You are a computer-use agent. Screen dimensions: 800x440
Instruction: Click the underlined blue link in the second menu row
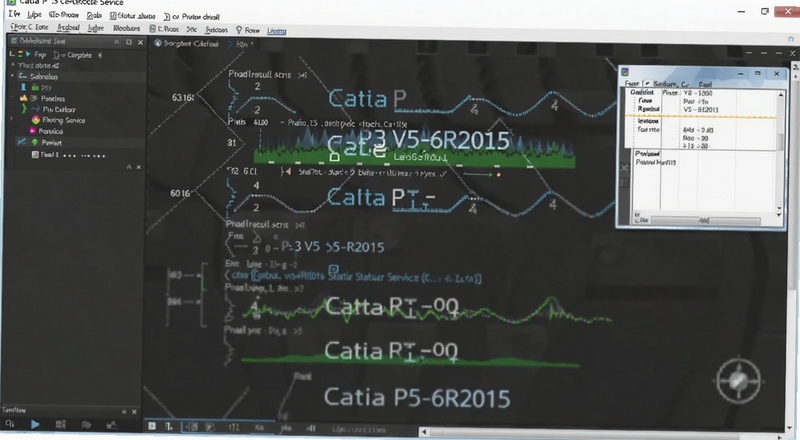[x=277, y=31]
